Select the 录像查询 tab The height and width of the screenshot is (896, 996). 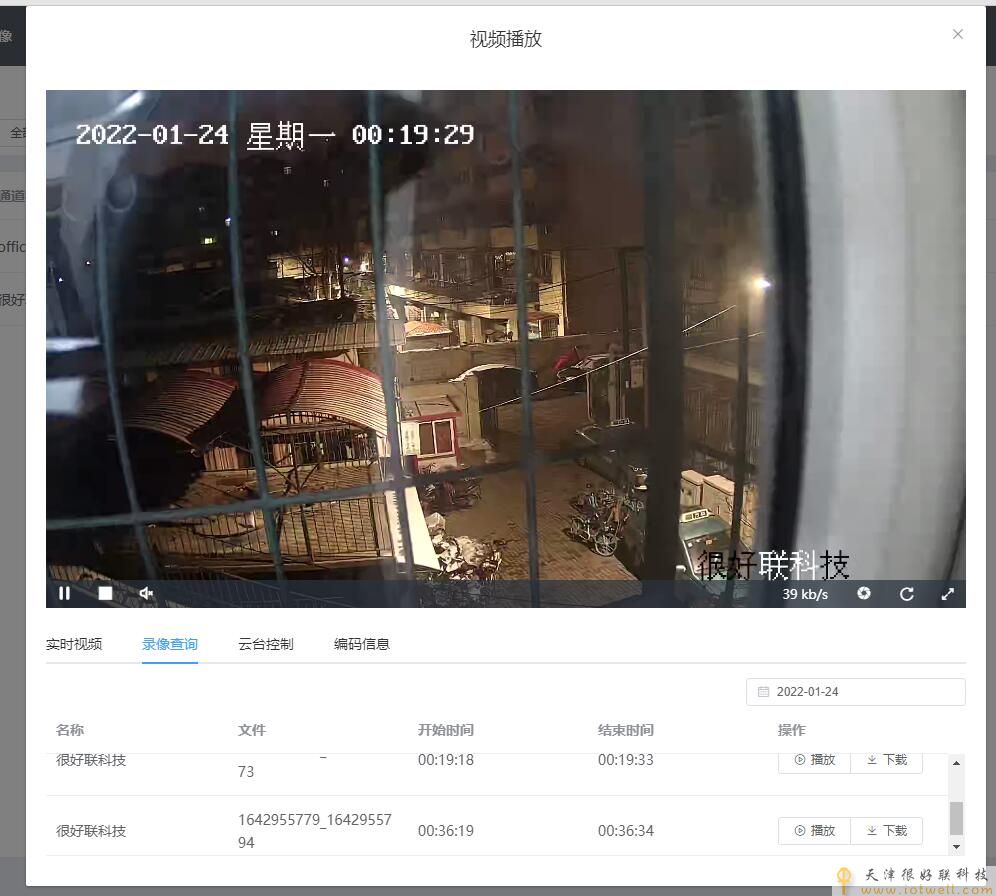pos(170,644)
